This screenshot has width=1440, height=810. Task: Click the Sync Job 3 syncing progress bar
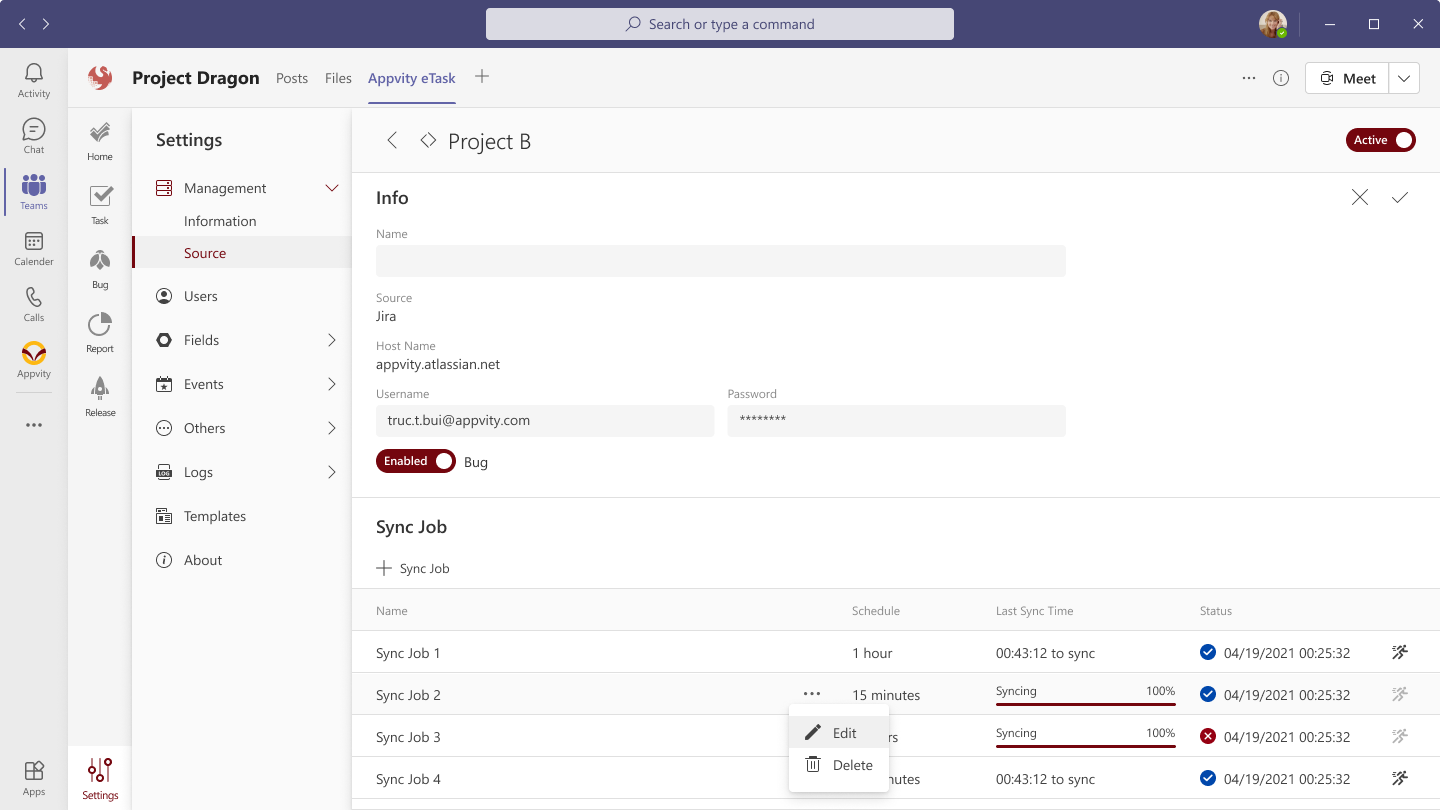click(x=1085, y=744)
